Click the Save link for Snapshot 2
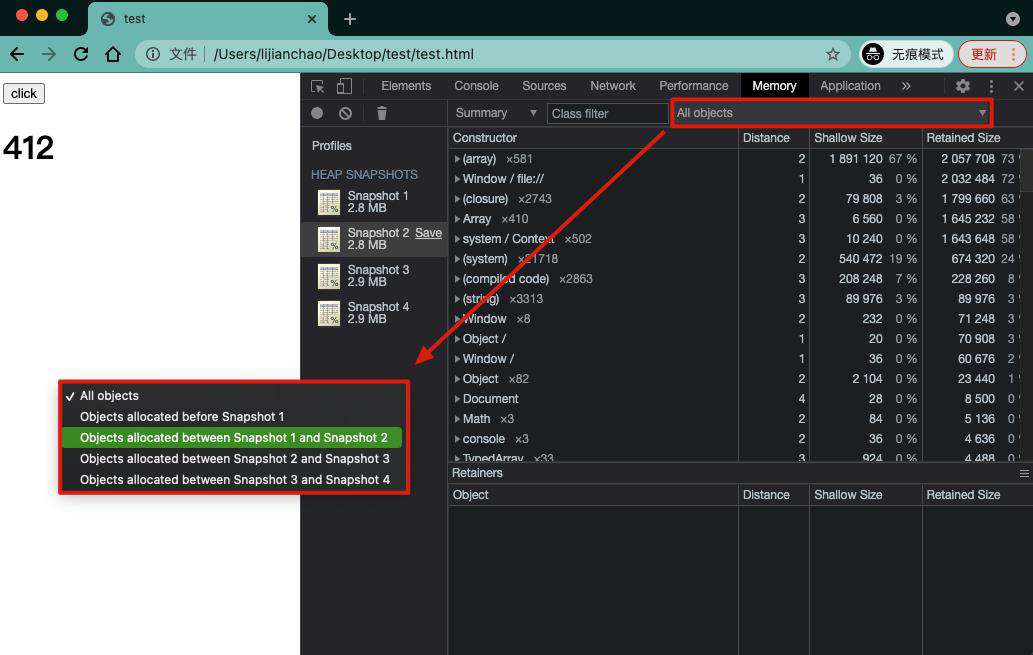This screenshot has width=1033, height=655. coord(428,233)
